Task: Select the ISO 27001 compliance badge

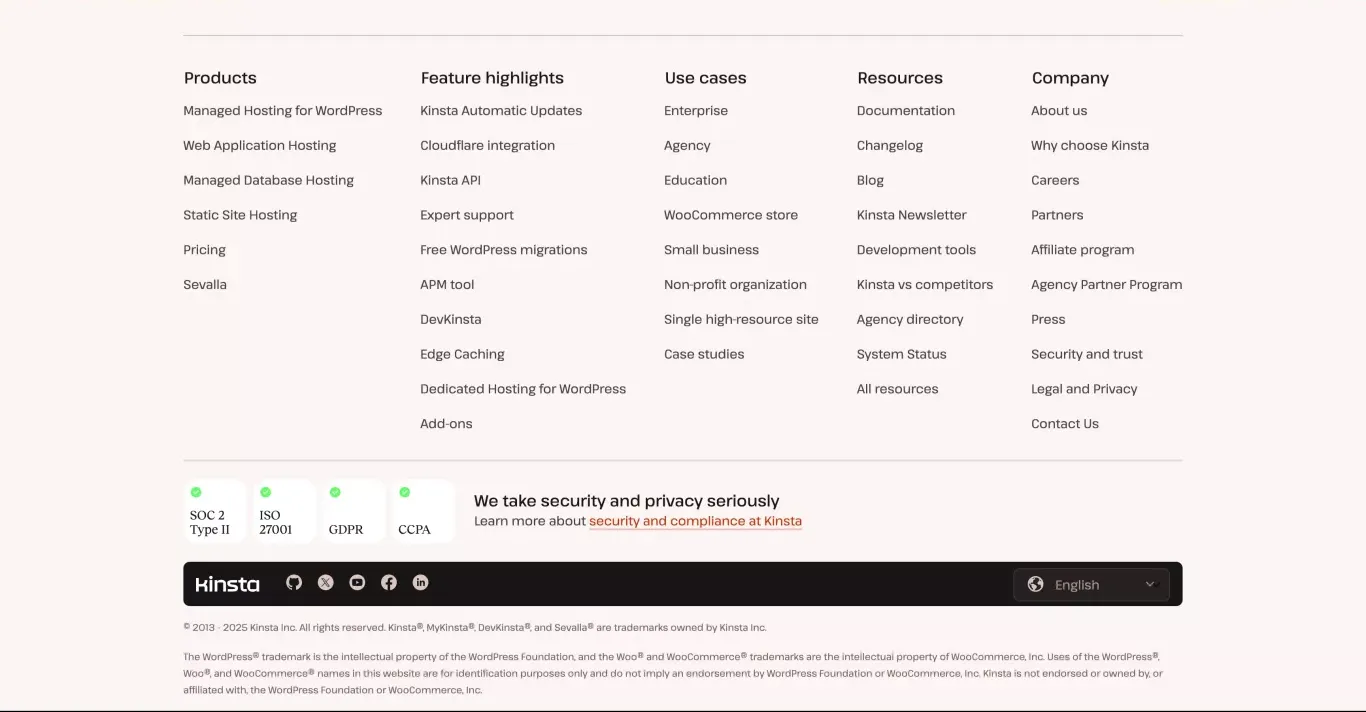Action: tap(284, 511)
